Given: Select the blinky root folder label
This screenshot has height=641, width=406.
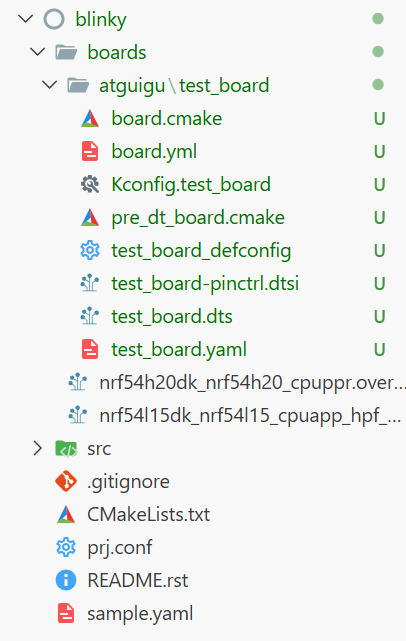Looking at the screenshot, I should 101,20.
